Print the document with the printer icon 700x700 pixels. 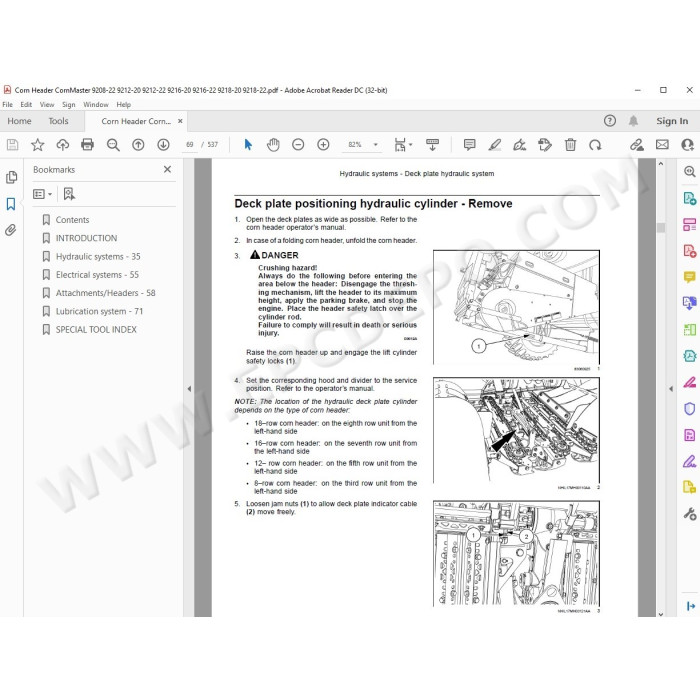tap(88, 145)
